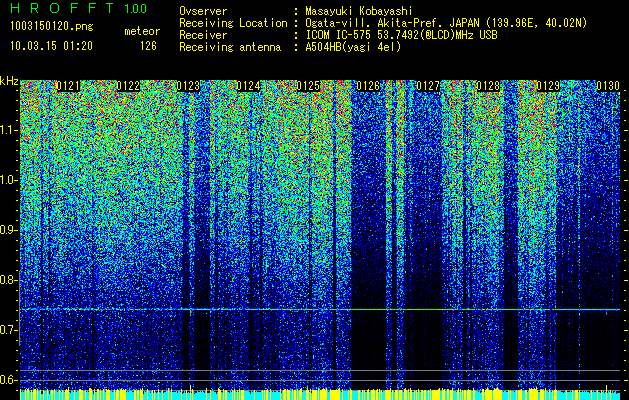The height and width of the screenshot is (400, 629).
Task: Click the 0.7 frequency axis label
Action: coord(8,330)
